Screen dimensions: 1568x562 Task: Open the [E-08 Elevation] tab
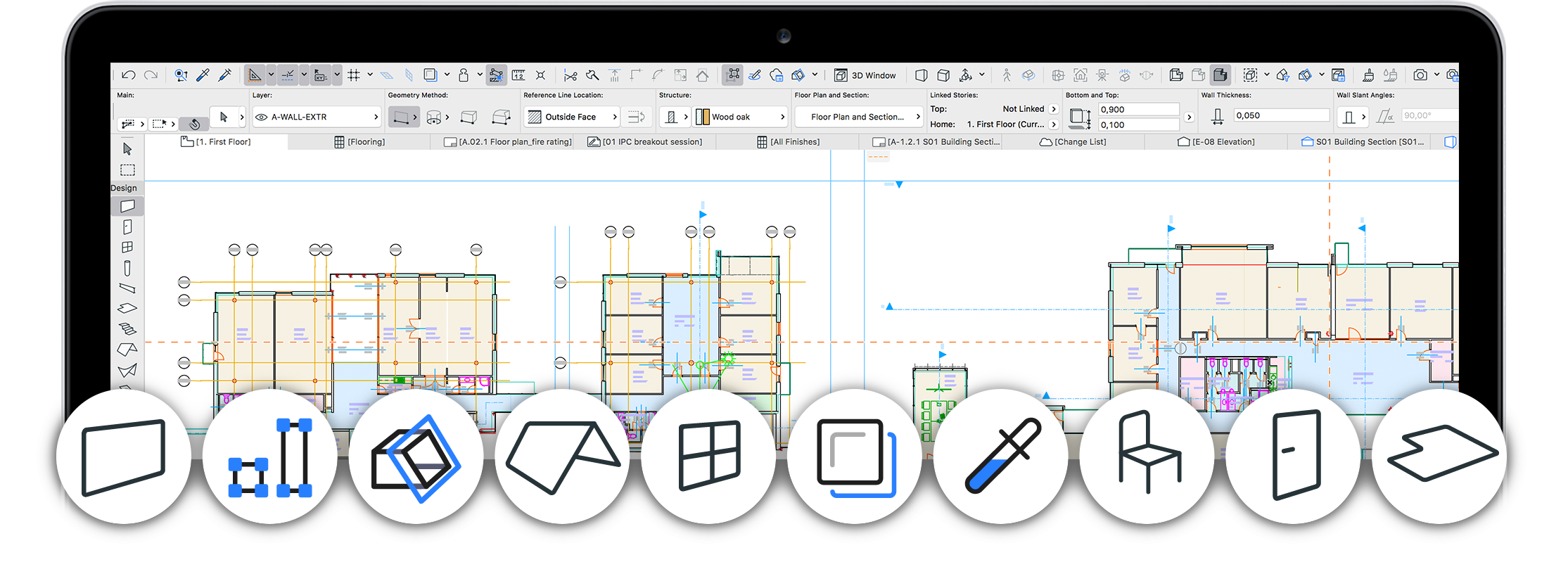tap(1216, 142)
